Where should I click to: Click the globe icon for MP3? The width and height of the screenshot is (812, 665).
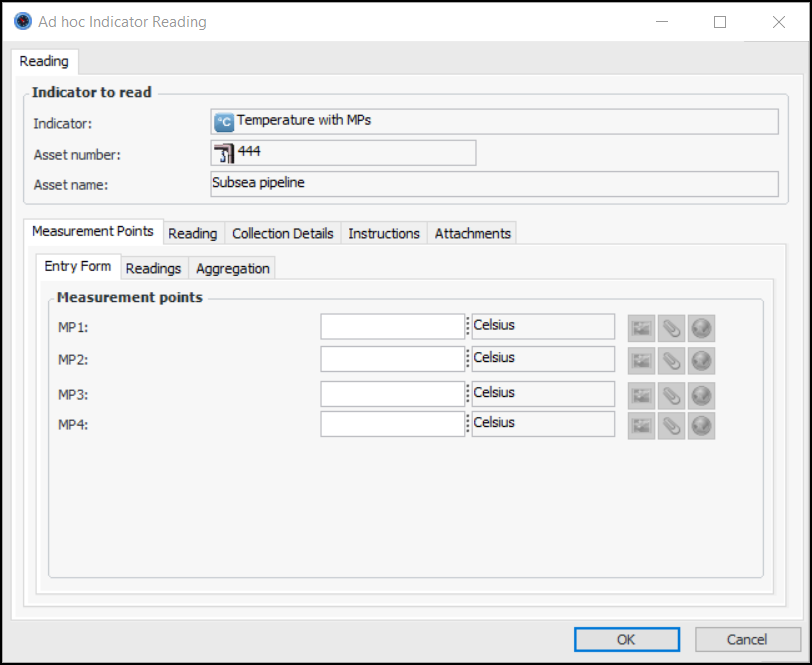[x=701, y=395]
